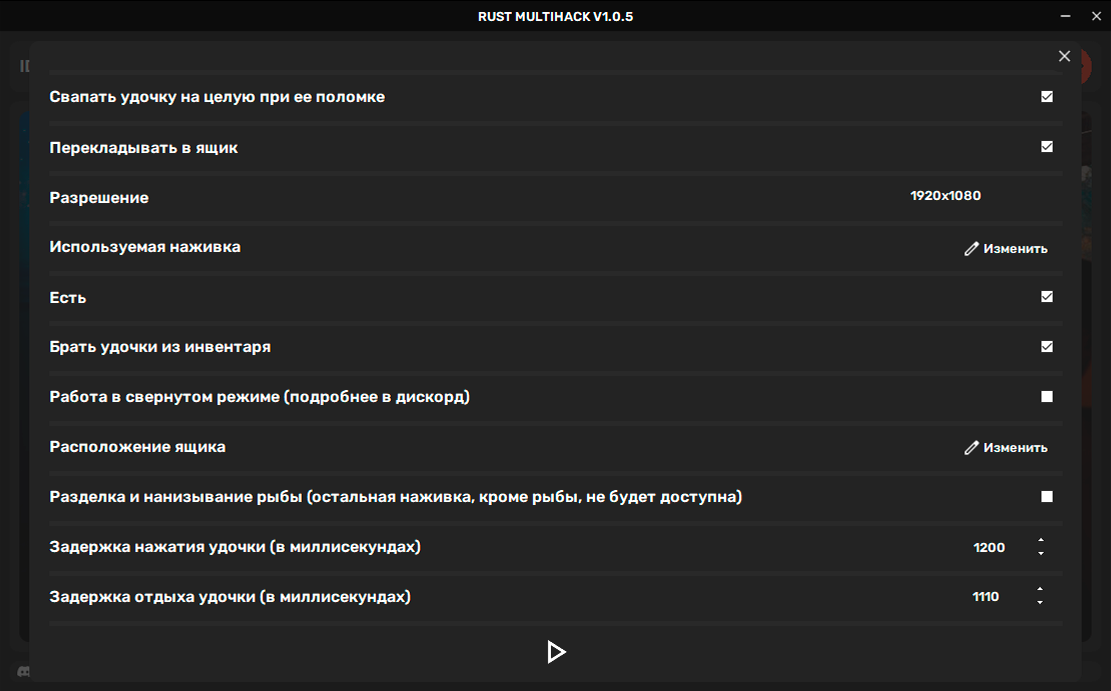
Task: Toggle the Свапать удочку на целую checkbox
Action: [x=1047, y=97]
